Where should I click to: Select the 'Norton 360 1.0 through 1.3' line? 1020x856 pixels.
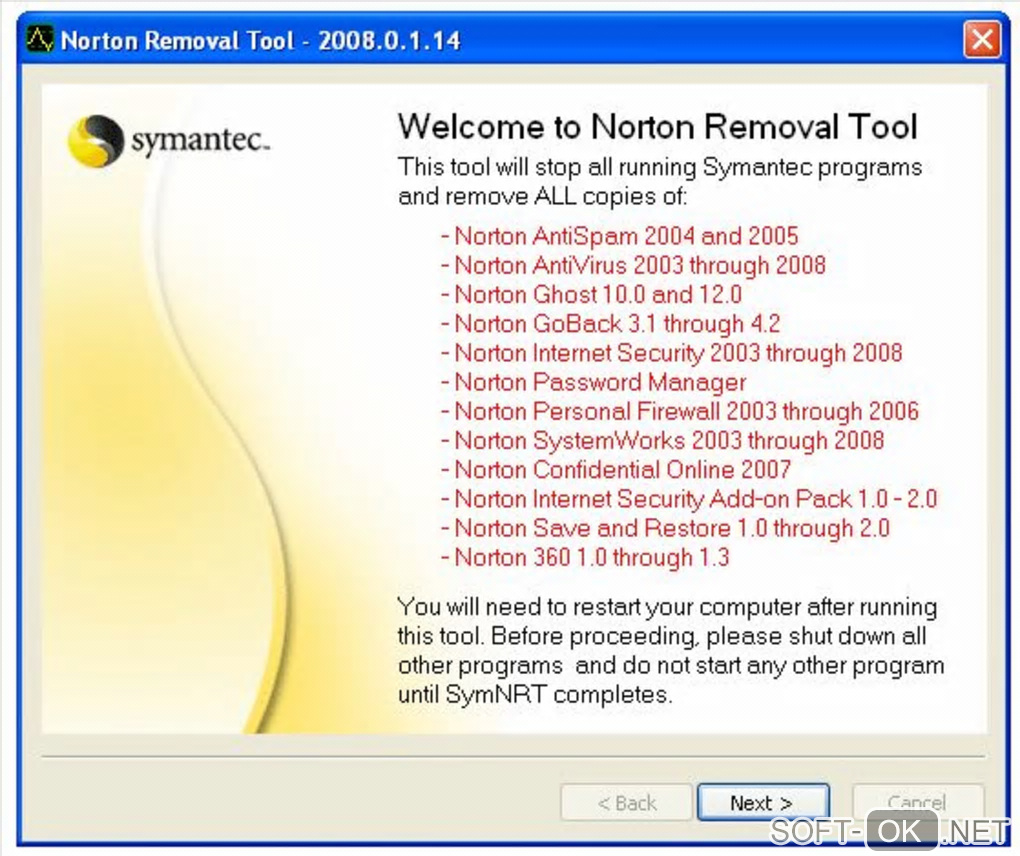click(x=585, y=557)
